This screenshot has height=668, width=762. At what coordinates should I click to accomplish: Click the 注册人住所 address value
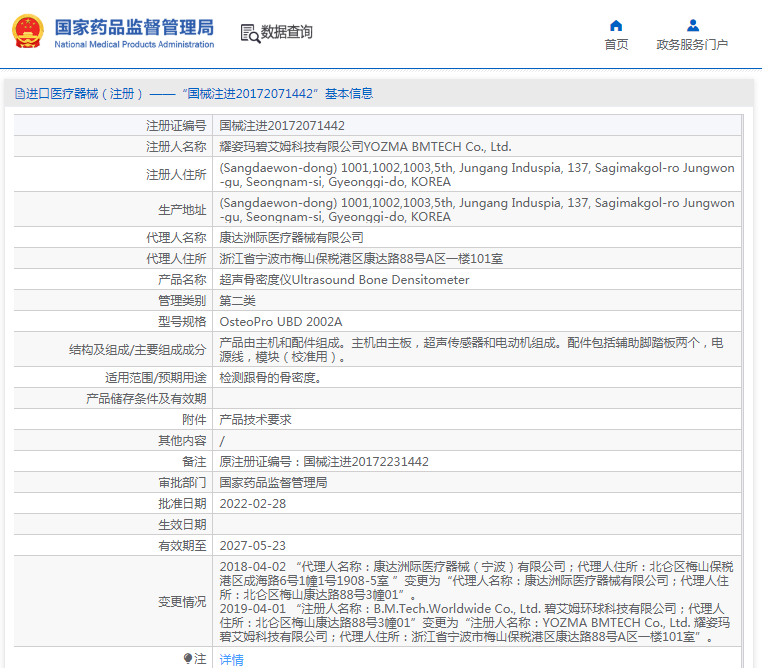point(477,174)
